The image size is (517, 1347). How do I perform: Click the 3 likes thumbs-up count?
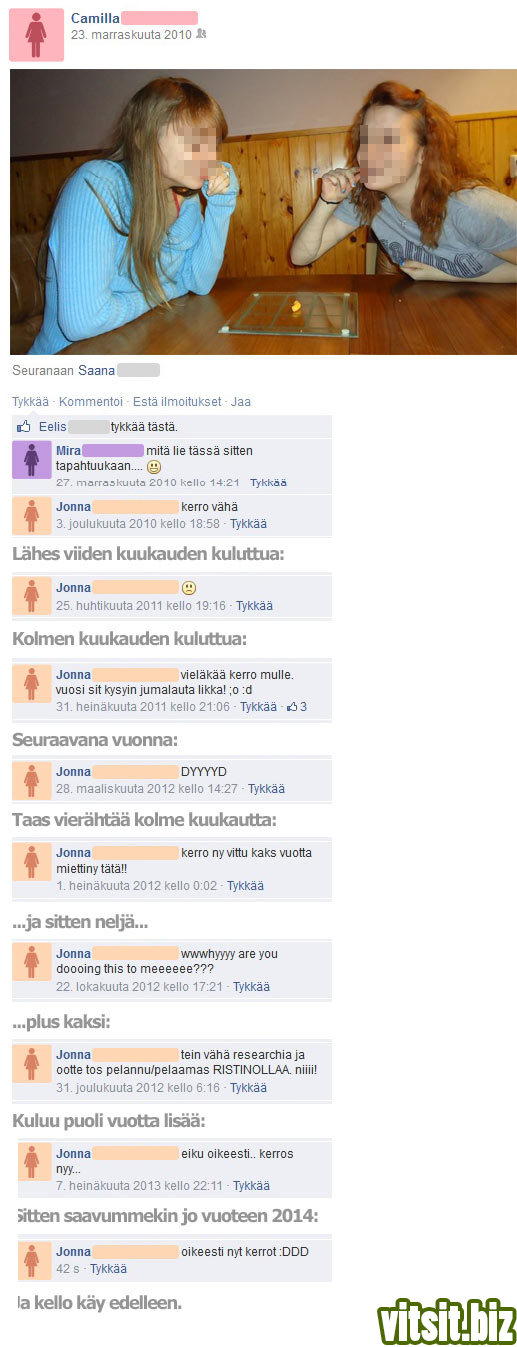coord(296,706)
